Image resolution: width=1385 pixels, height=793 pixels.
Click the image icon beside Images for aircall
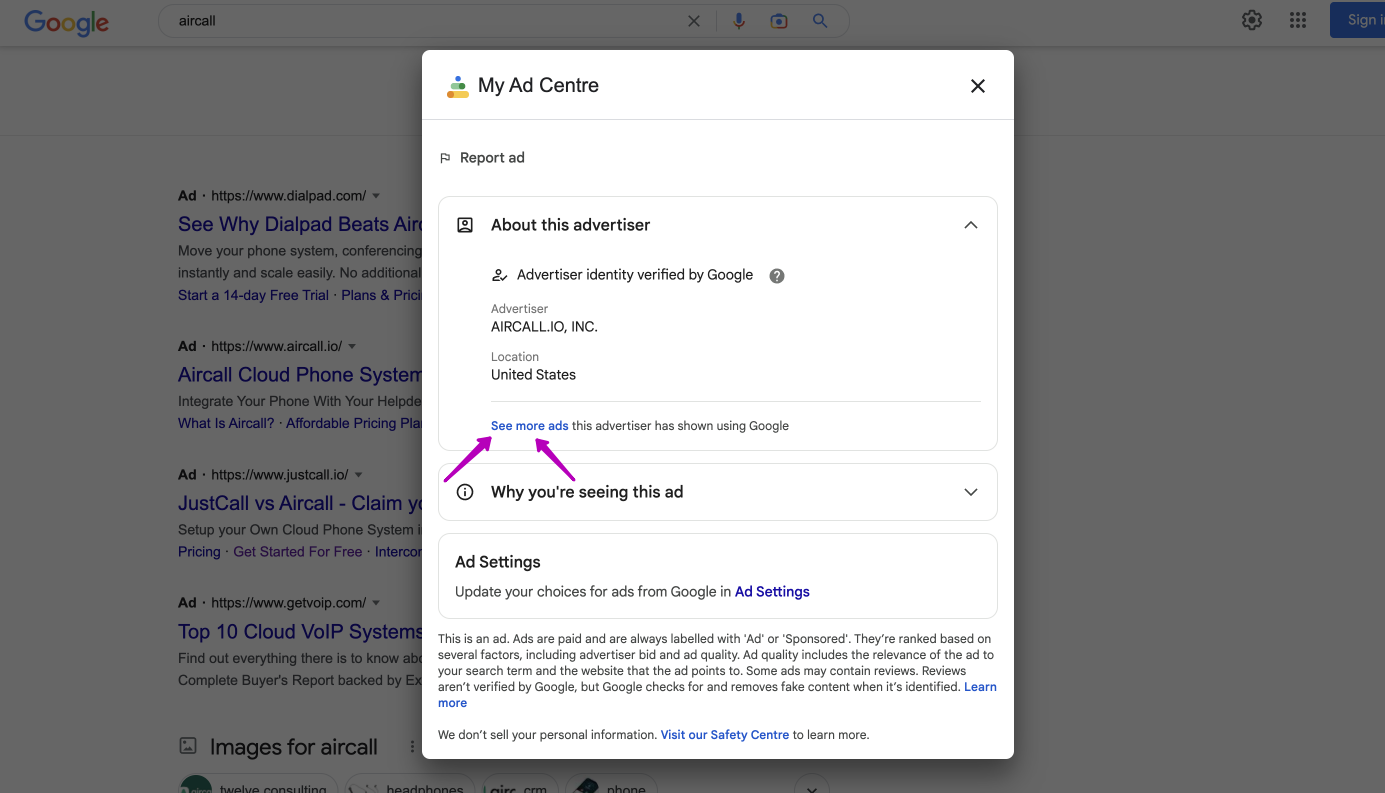(188, 746)
